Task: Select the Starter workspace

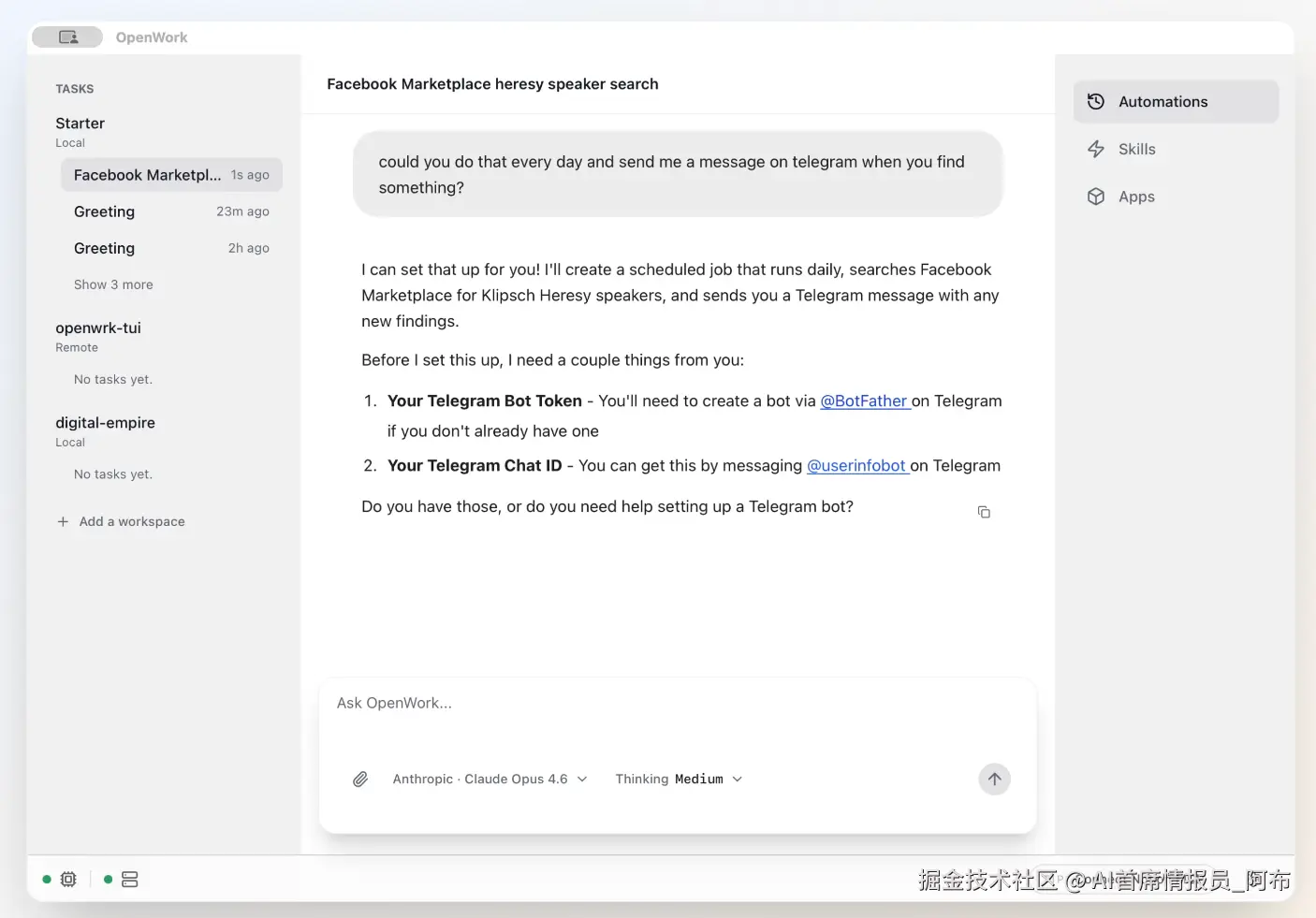Action: click(80, 124)
